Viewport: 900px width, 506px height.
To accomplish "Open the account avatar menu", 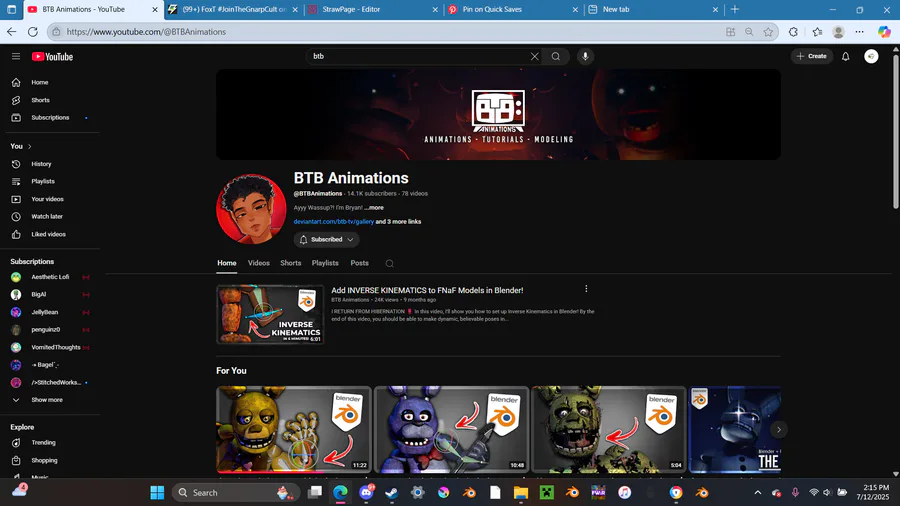I will point(871,56).
